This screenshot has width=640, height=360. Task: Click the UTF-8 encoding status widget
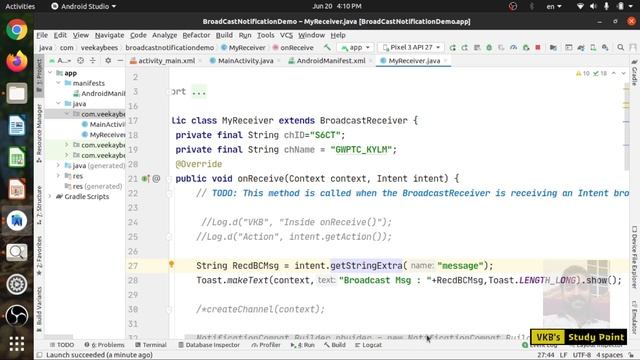tap(582, 355)
